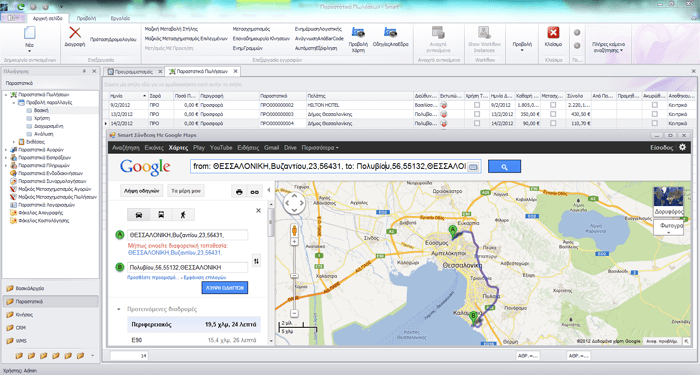
Task: Click the red Κλείσιμο ribbon icon
Action: 553,33
